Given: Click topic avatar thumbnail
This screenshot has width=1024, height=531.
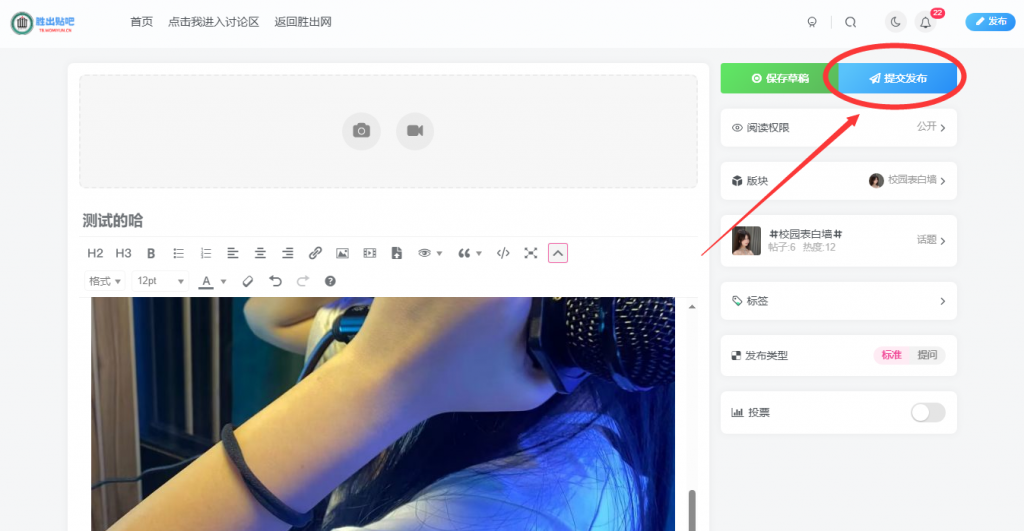Looking at the screenshot, I should pyautogui.click(x=746, y=240).
